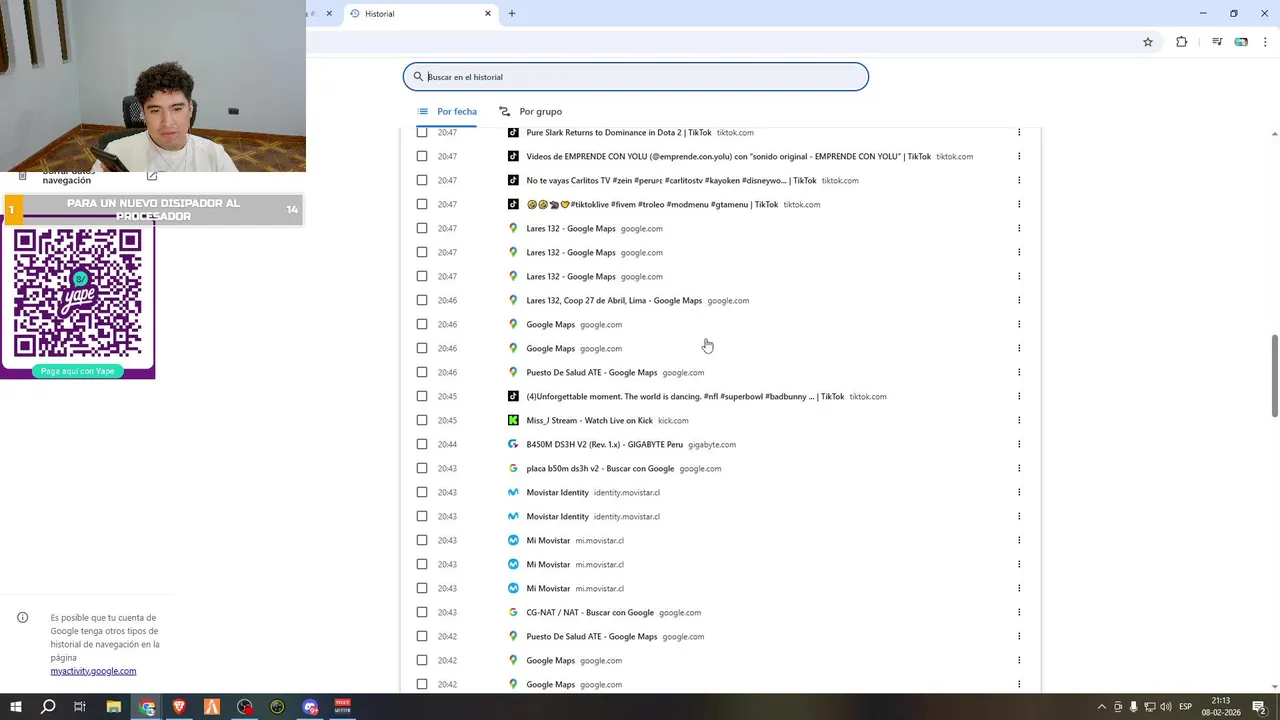Bookmark this page with the star icon
Image resolution: width=1280 pixels, height=720 pixels.
[x=1148, y=42]
